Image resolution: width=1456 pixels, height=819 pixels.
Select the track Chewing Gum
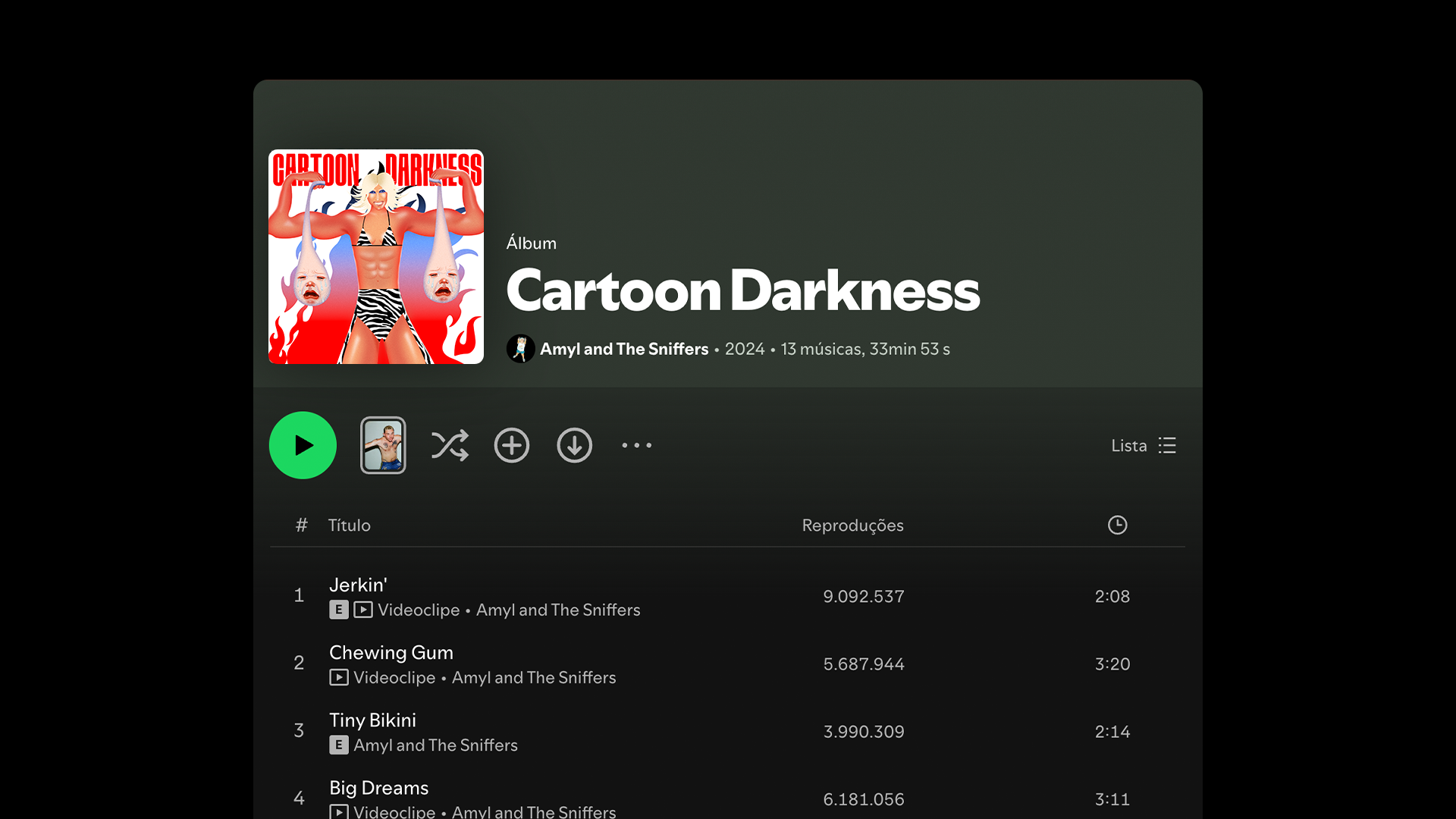391,652
